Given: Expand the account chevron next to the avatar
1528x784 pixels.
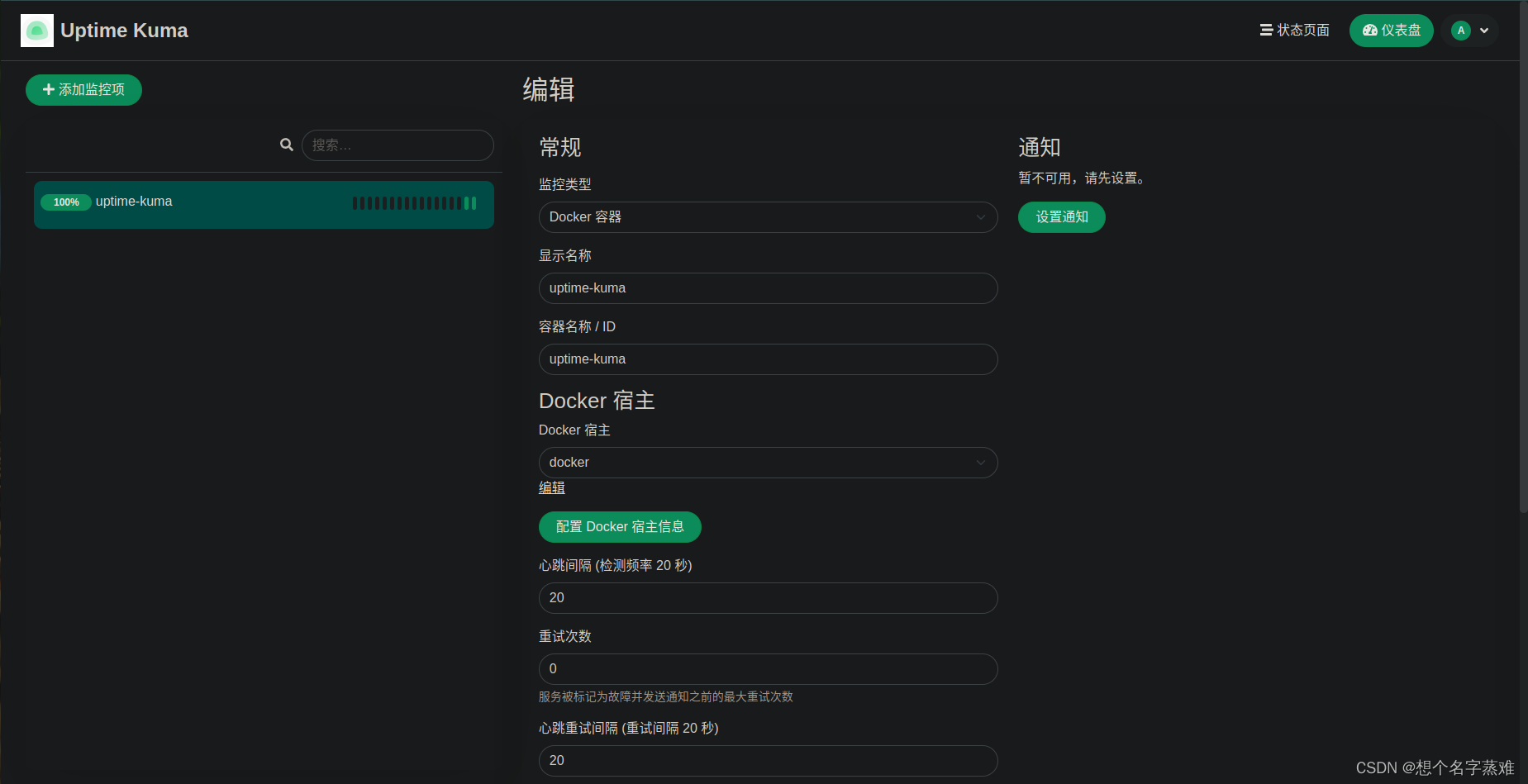Looking at the screenshot, I should pos(1483,30).
